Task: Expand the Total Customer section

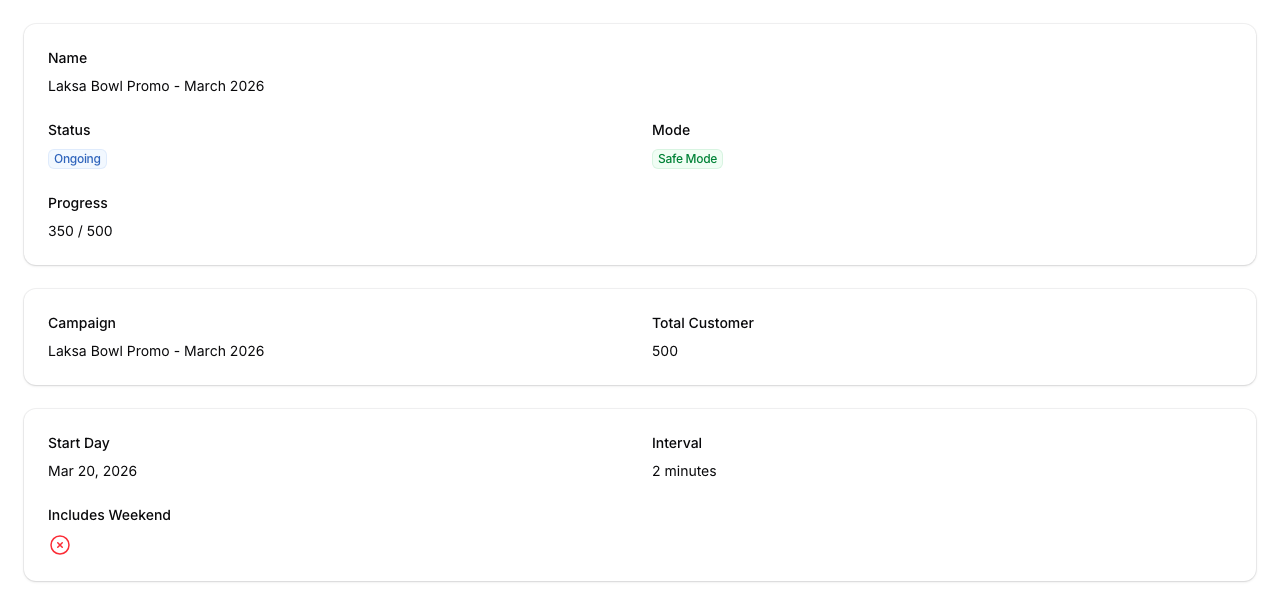Action: [x=703, y=323]
